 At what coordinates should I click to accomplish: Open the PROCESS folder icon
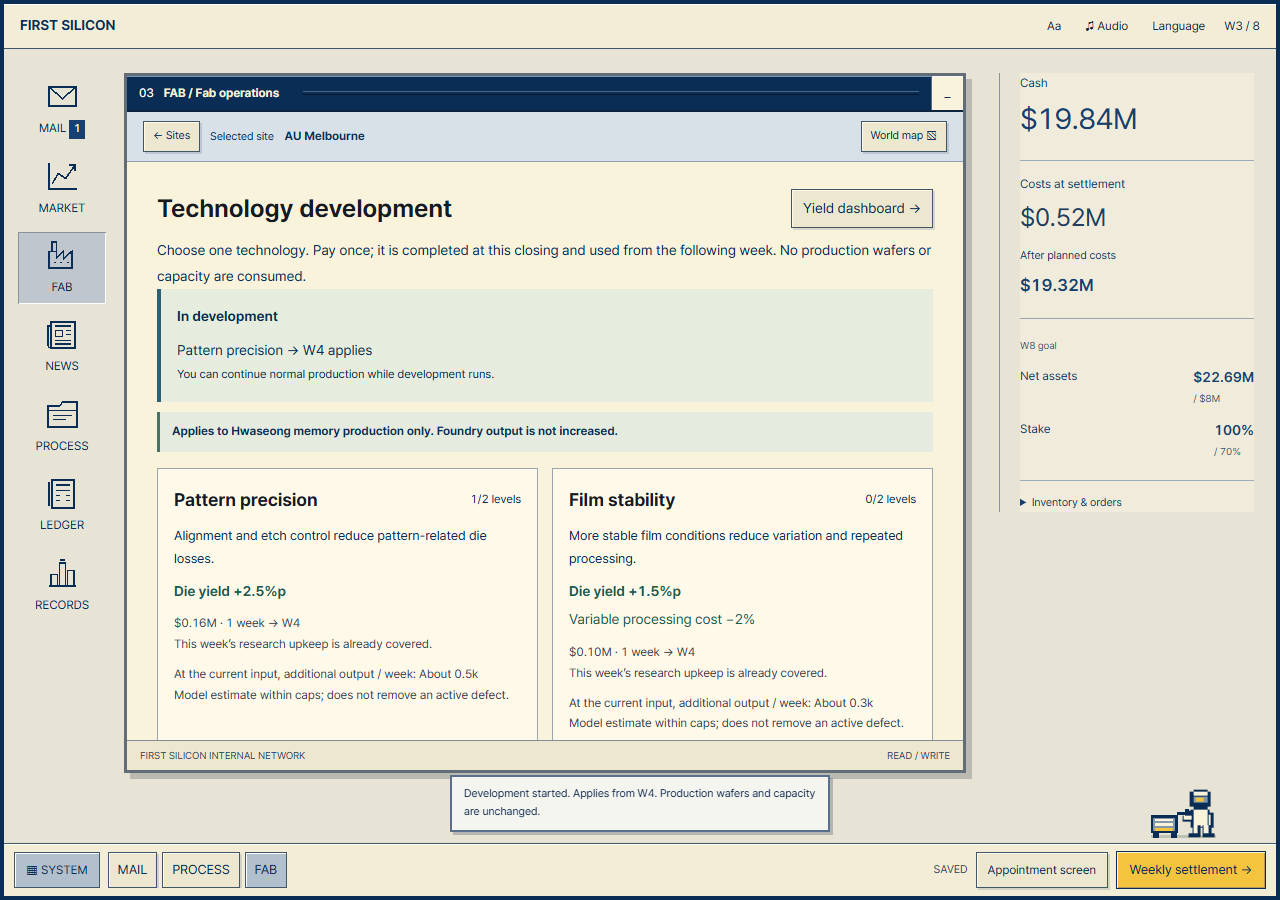click(62, 414)
